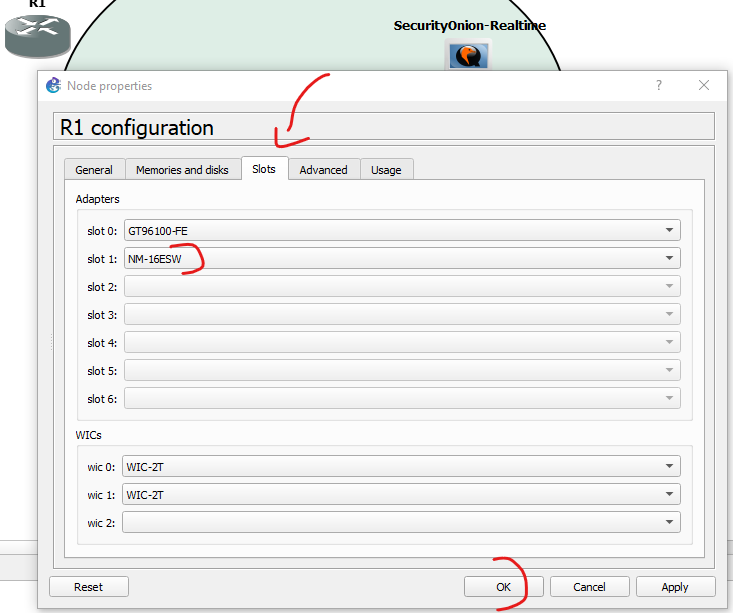Click the R1 configuration heading
Image resolution: width=733 pixels, height=613 pixels.
[x=137, y=128]
